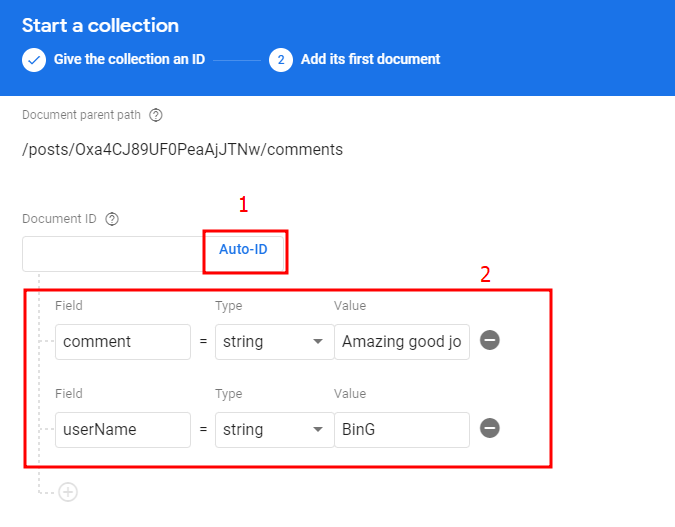Click the Auto-ID button
Image resolution: width=675 pixels, height=527 pixels.
tap(243, 249)
